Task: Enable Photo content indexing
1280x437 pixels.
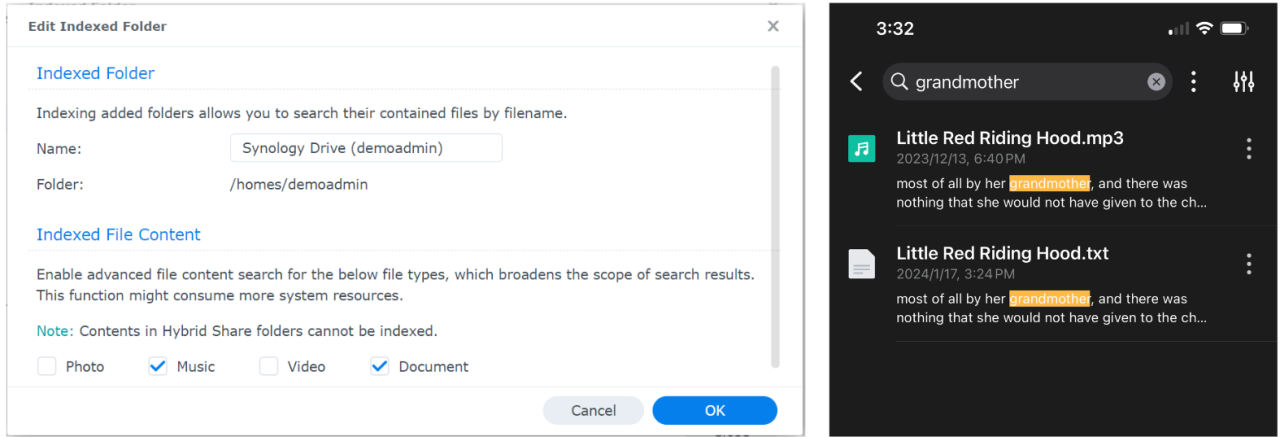Action: 47,367
